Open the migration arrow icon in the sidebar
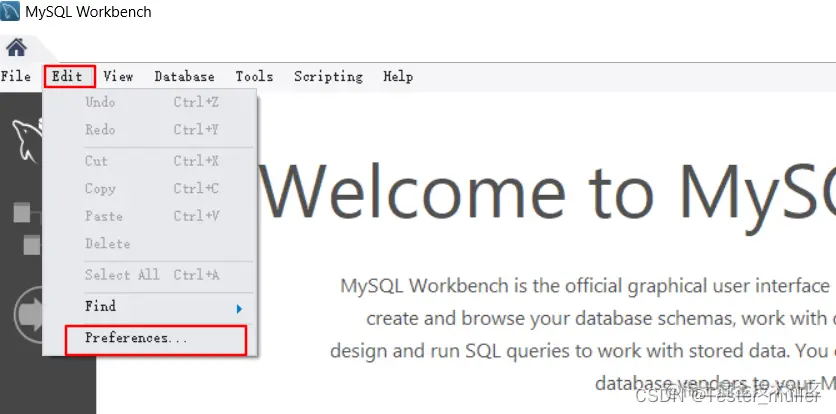The width and height of the screenshot is (836, 414). [x=30, y=315]
